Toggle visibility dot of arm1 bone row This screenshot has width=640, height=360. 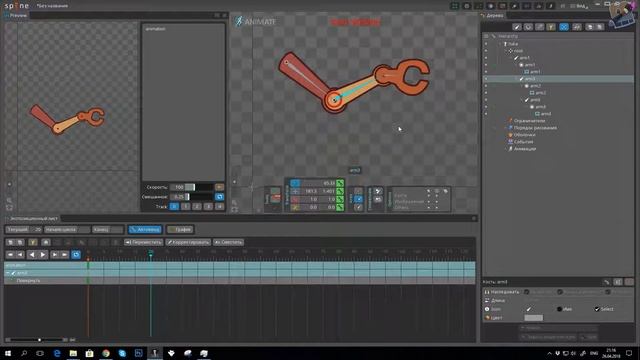486,58
